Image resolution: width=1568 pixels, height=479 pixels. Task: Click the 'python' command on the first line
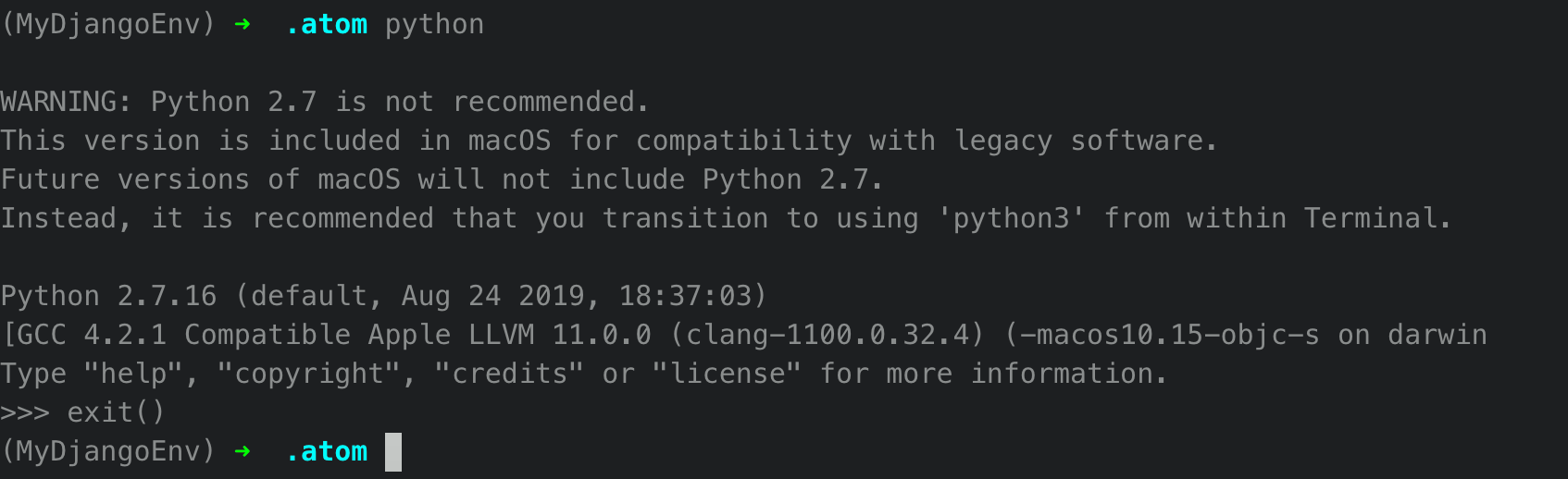click(x=434, y=25)
